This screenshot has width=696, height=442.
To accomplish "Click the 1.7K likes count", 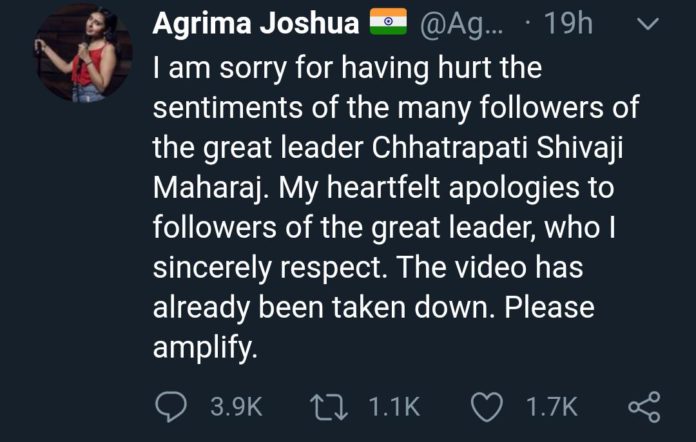I will click(552, 407).
